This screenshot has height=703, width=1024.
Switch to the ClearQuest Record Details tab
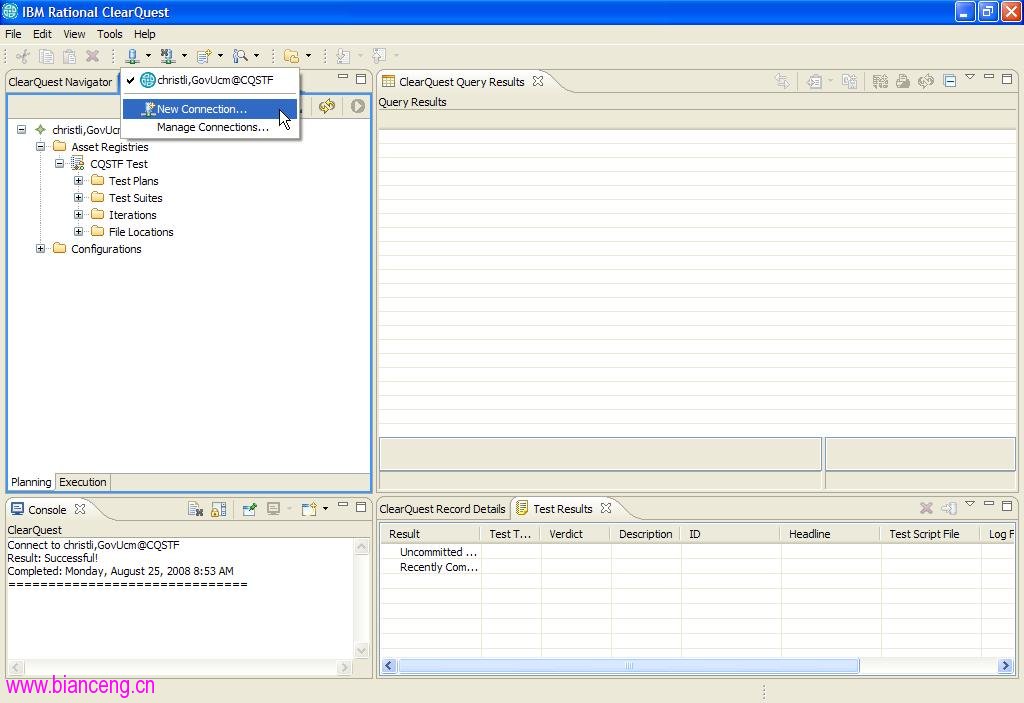[x=442, y=509]
